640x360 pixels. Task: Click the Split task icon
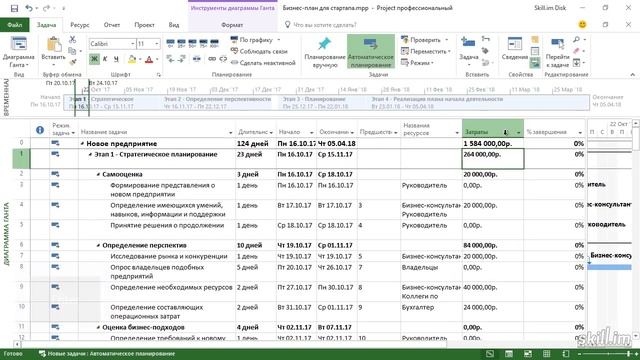click(197, 59)
